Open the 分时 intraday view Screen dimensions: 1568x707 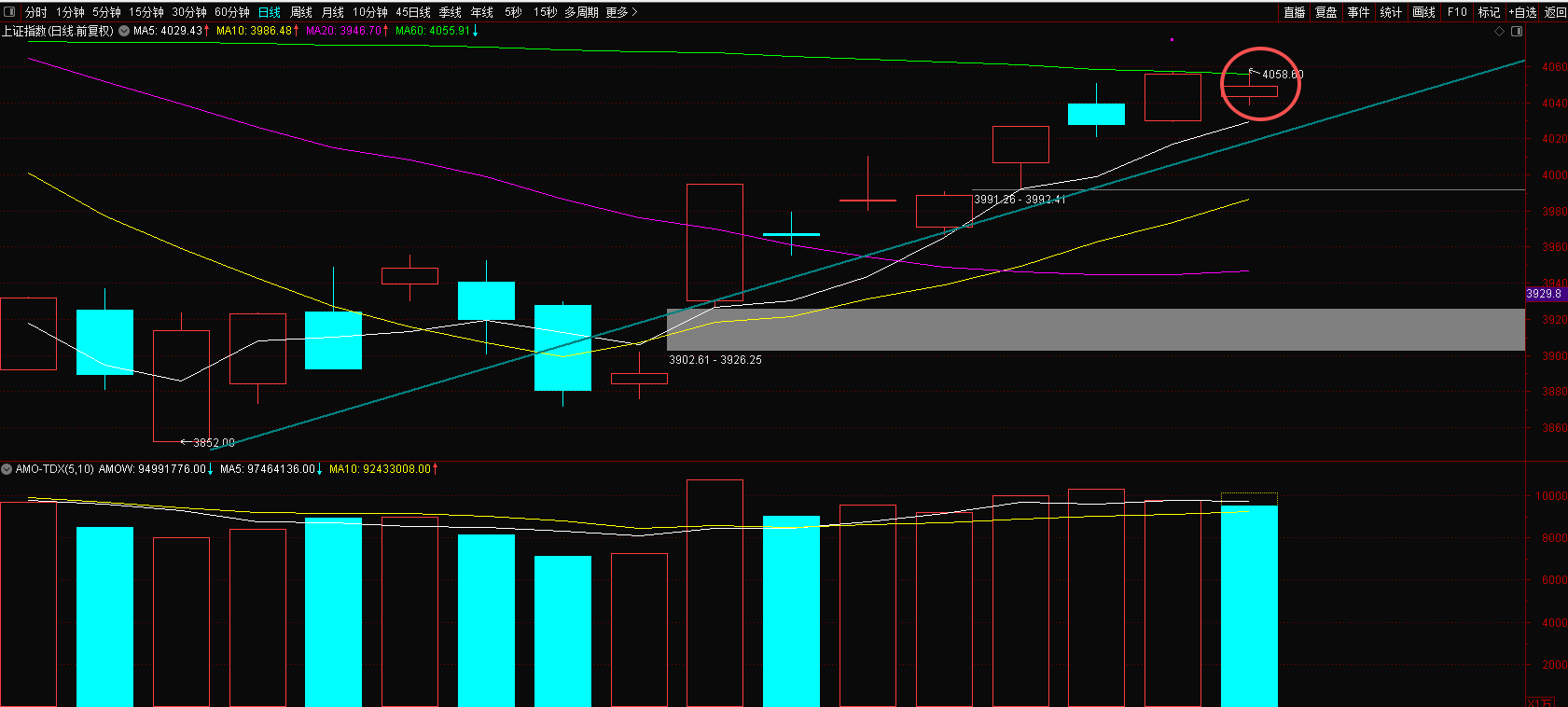coord(35,12)
